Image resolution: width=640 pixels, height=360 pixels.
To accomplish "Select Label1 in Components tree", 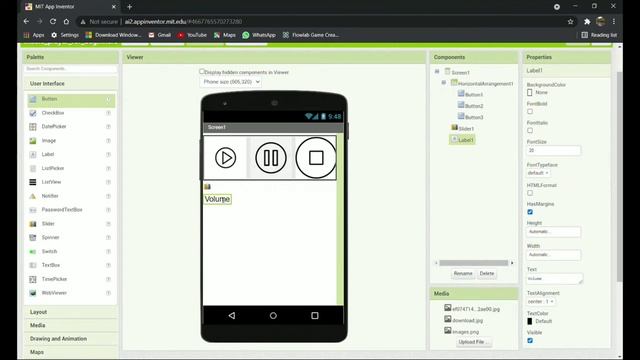I will [x=462, y=140].
